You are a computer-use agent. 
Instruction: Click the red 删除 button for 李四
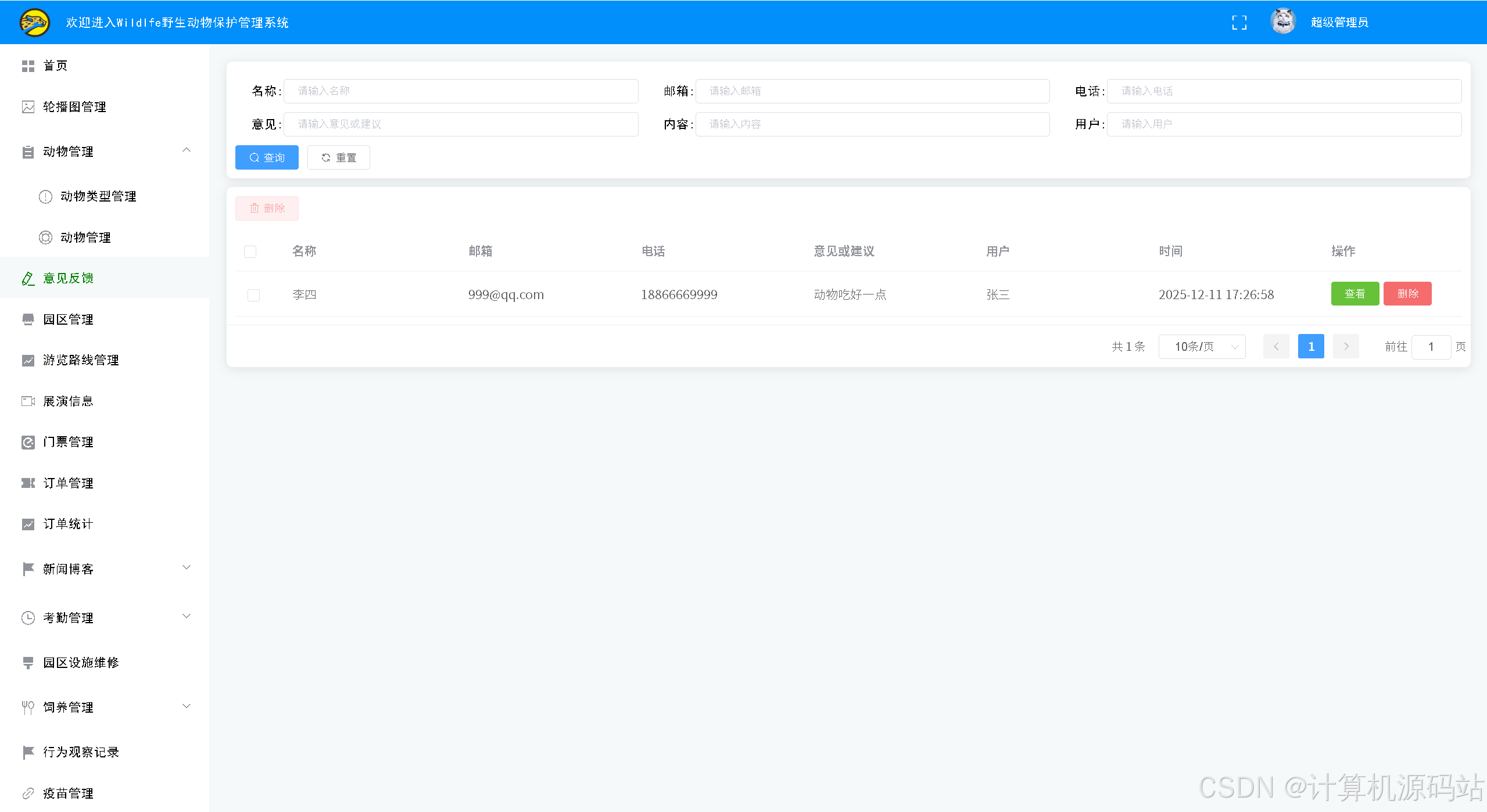tap(1407, 294)
